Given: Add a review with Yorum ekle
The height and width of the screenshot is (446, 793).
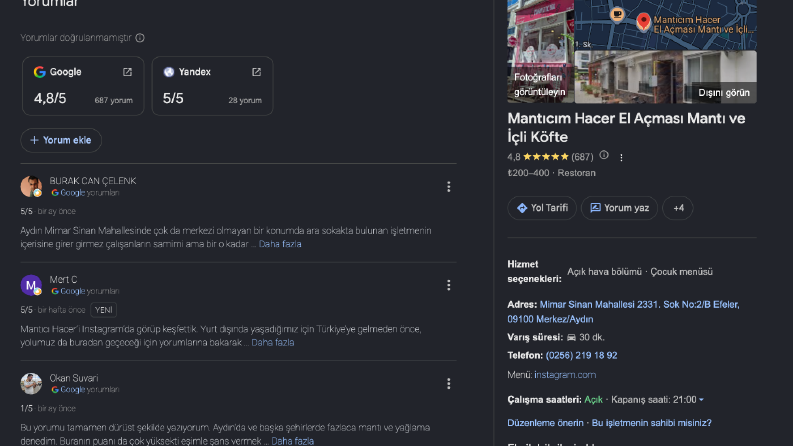Looking at the screenshot, I should pos(61,140).
